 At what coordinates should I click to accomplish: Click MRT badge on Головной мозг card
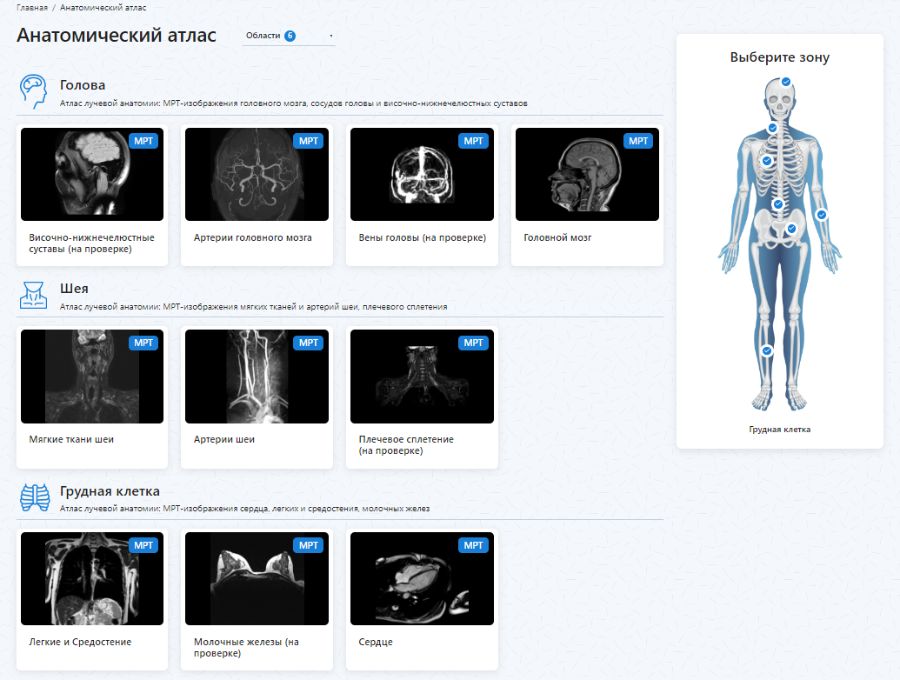[638, 141]
